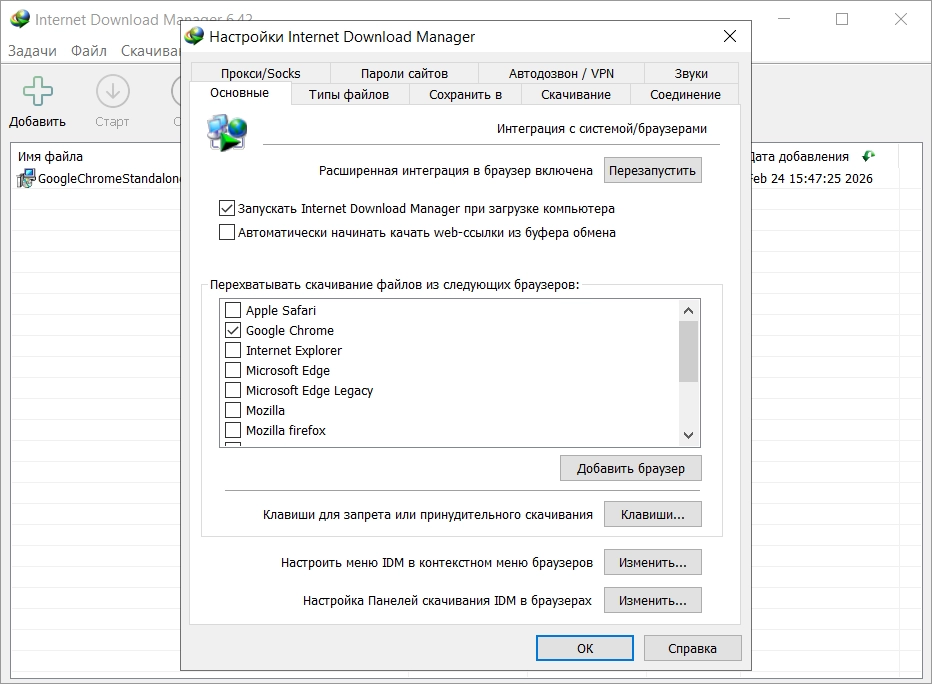Close the IDM settings dialog
The height and width of the screenshot is (684, 932).
[x=730, y=36]
